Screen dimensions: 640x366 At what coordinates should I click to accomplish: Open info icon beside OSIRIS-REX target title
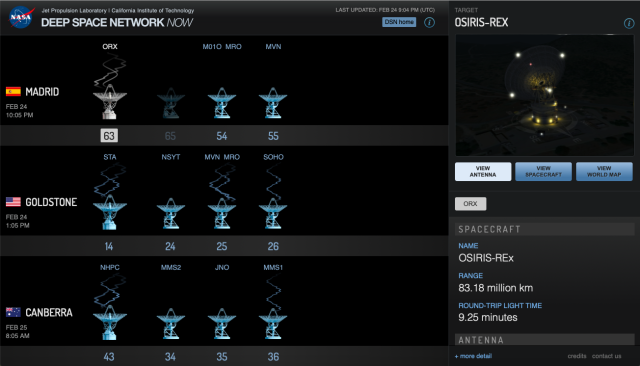pos(629,23)
